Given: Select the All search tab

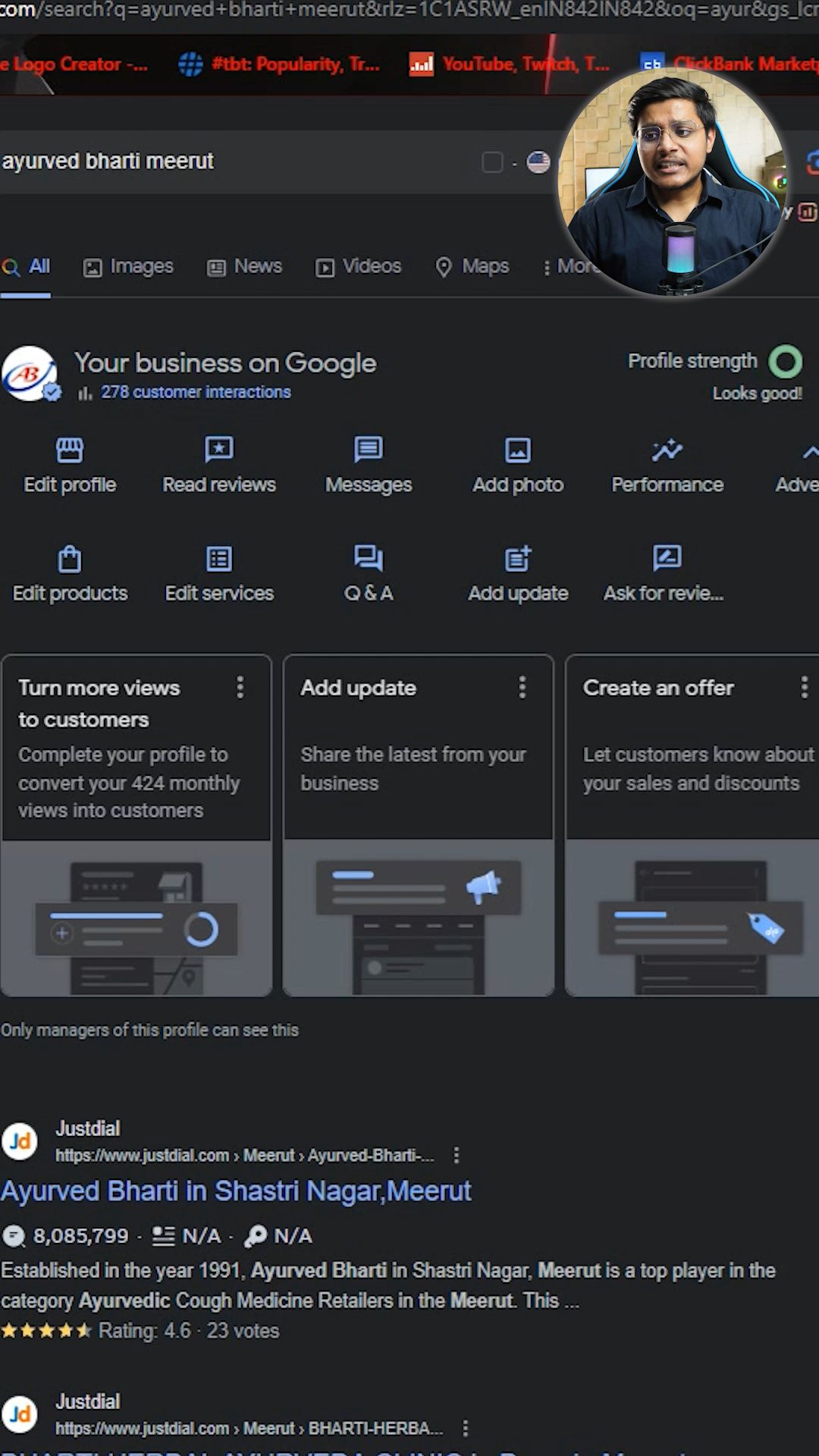Looking at the screenshot, I should click(x=26, y=267).
